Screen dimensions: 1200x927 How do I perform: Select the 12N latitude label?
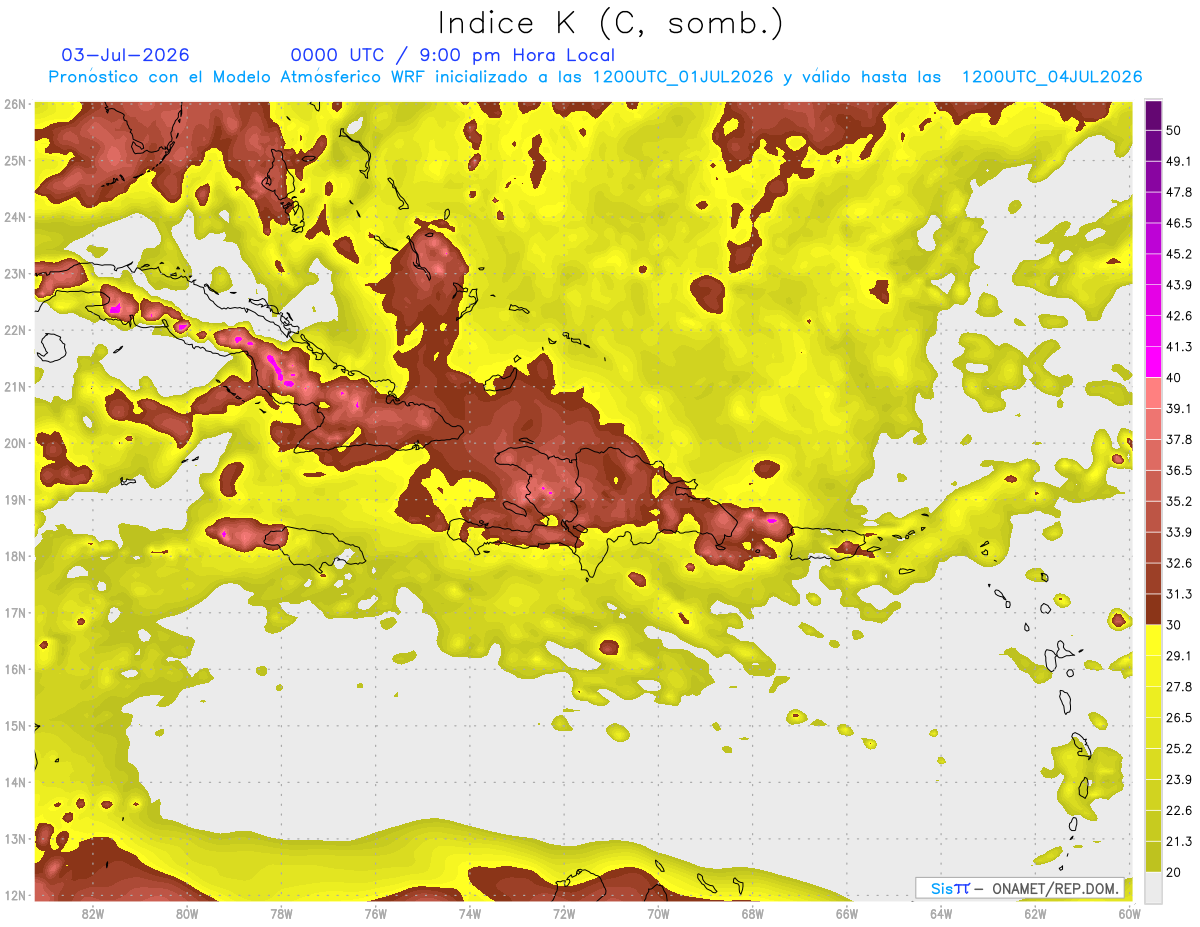pyautogui.click(x=15, y=895)
